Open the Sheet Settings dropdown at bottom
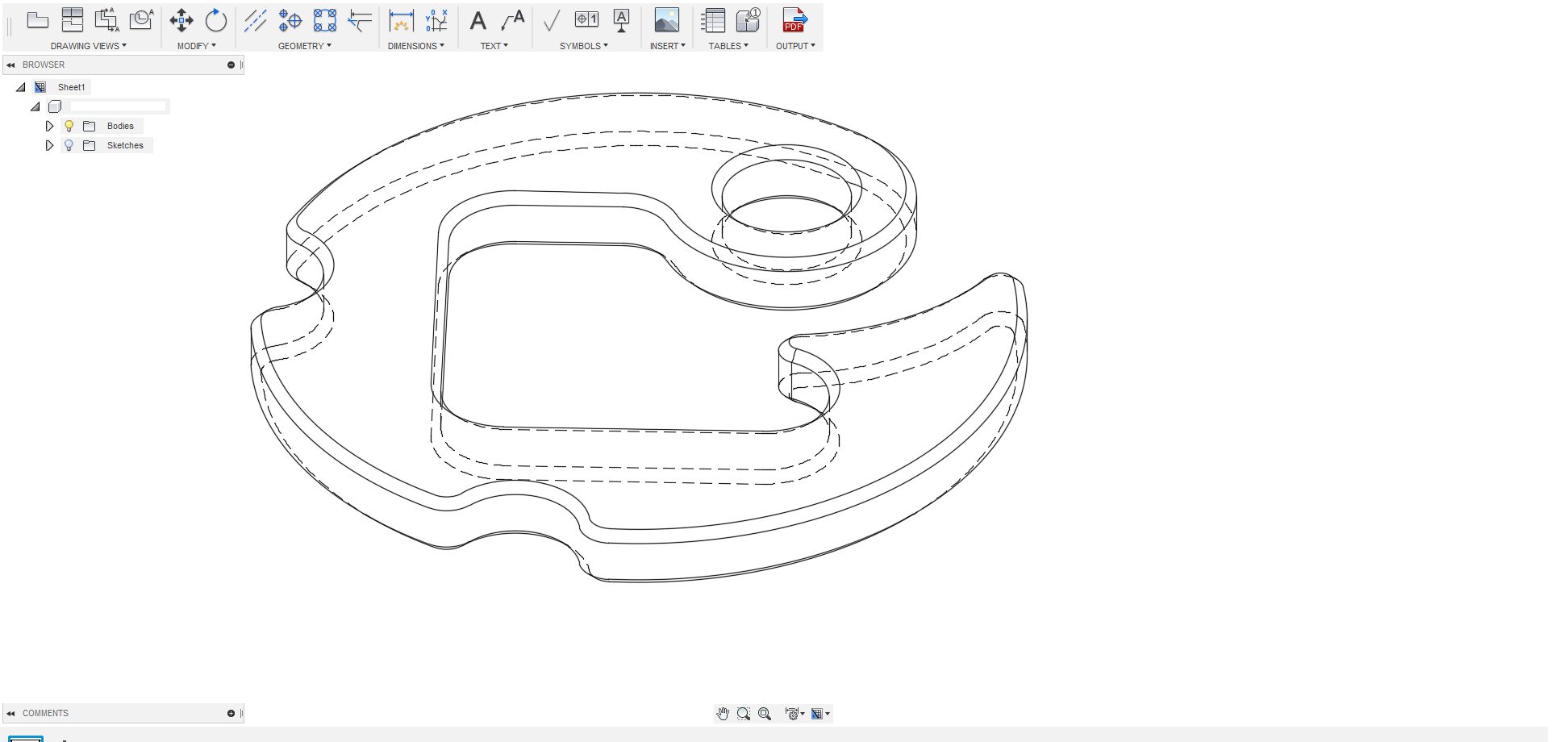The image size is (1568, 742). (x=820, y=714)
